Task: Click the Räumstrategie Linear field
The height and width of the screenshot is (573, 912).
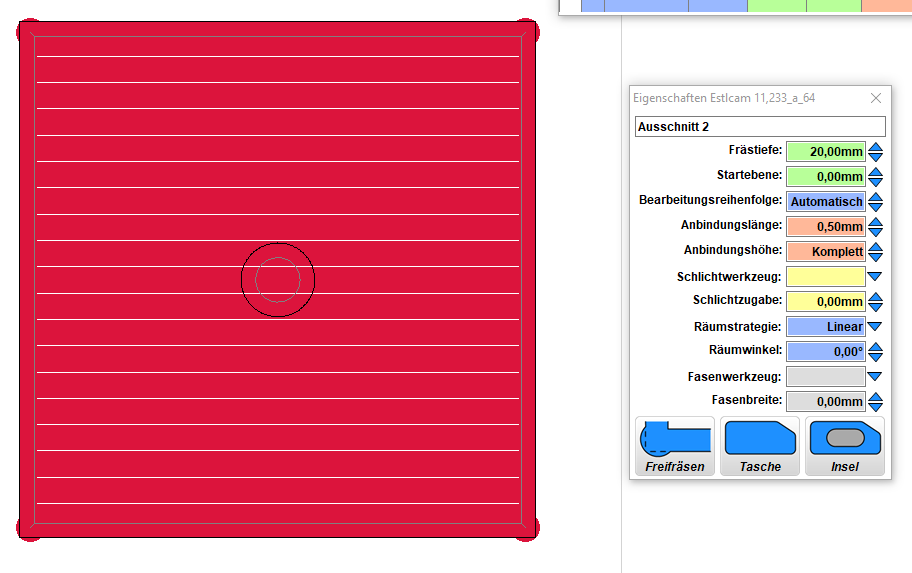Action: pyautogui.click(x=825, y=326)
